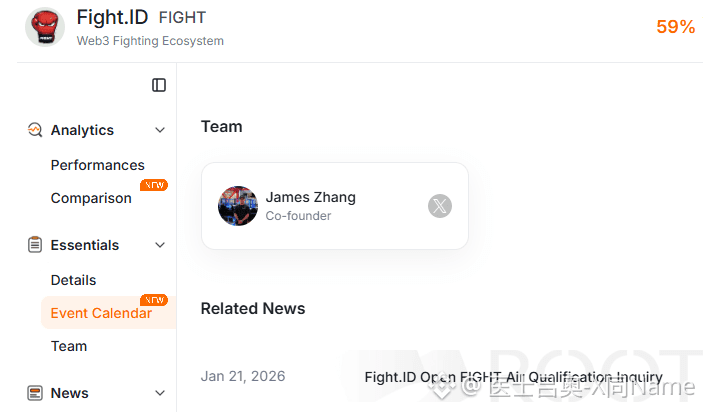703x412 pixels.
Task: Click the NEW badge on Event Calendar
Action: point(154,300)
